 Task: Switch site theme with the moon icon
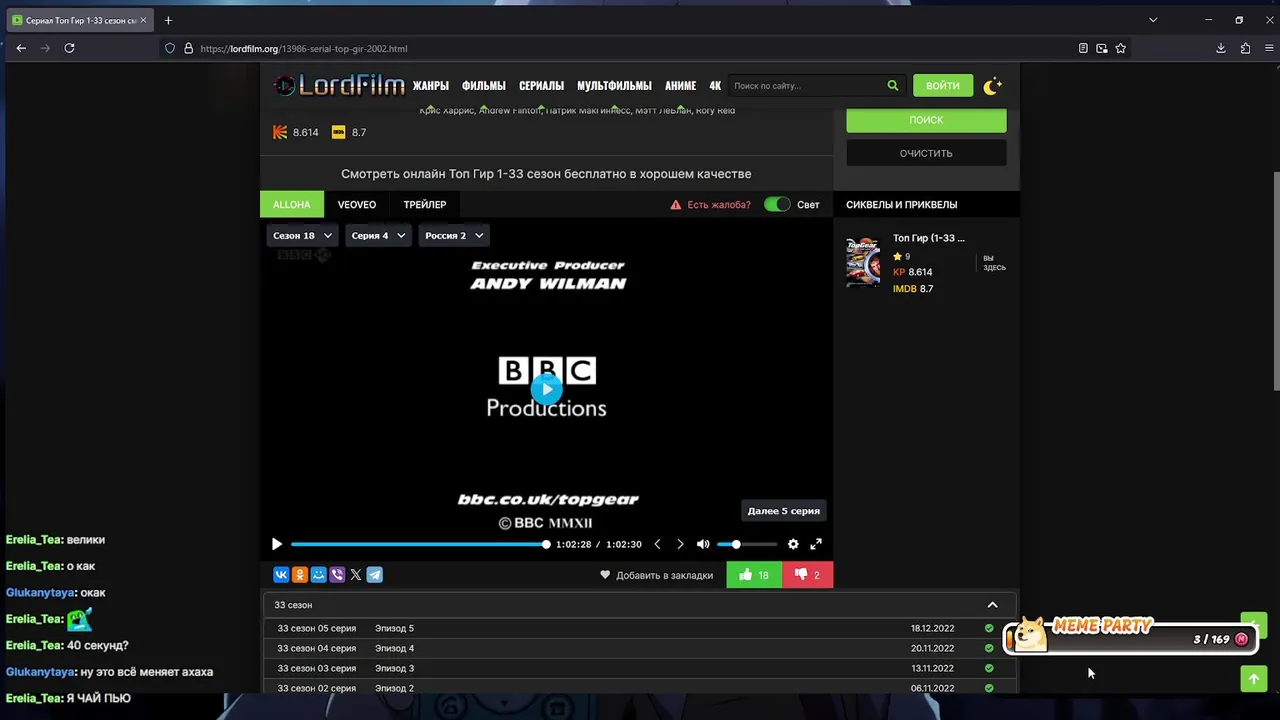992,86
